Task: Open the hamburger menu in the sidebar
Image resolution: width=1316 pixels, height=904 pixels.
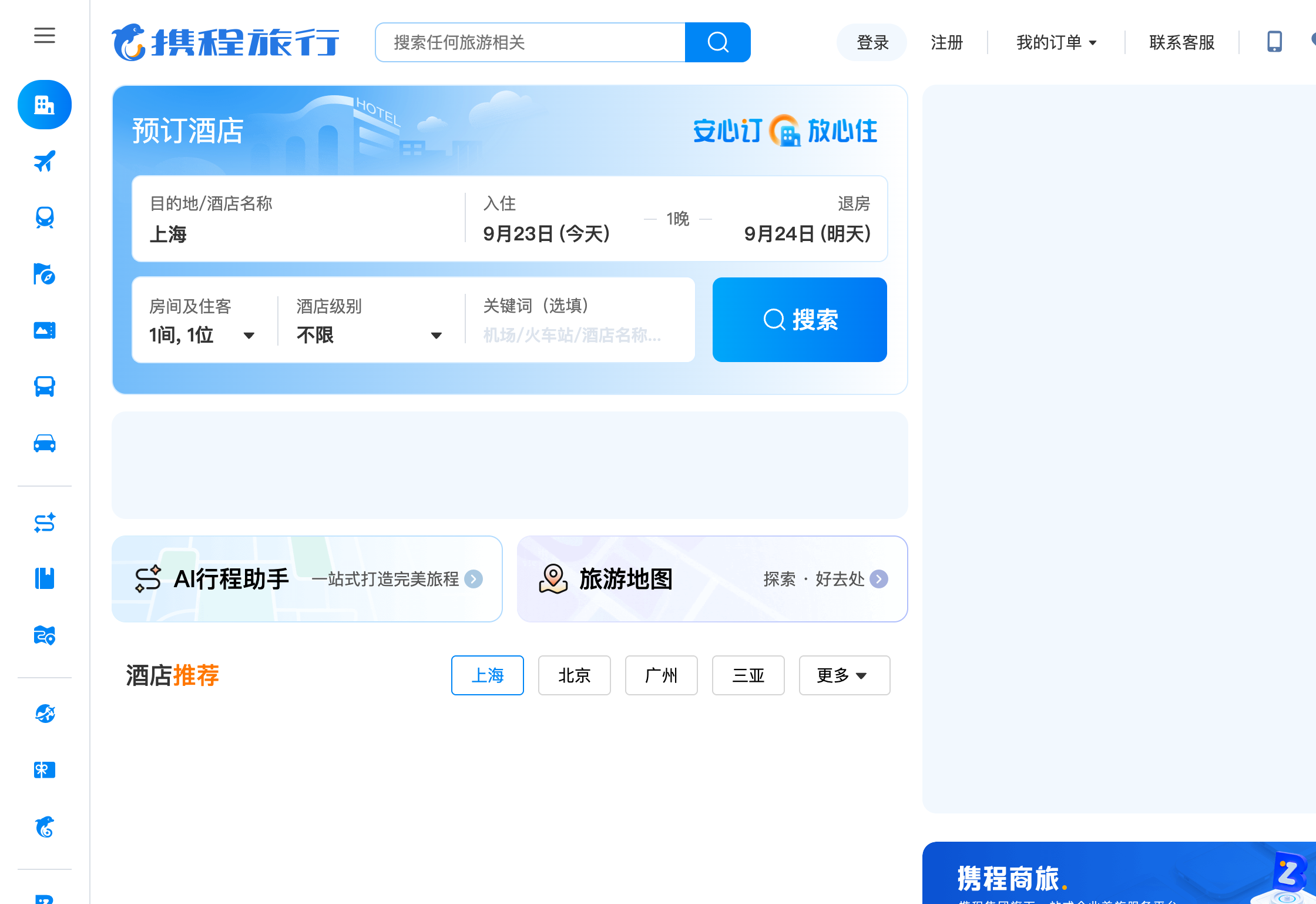Action: (x=45, y=36)
